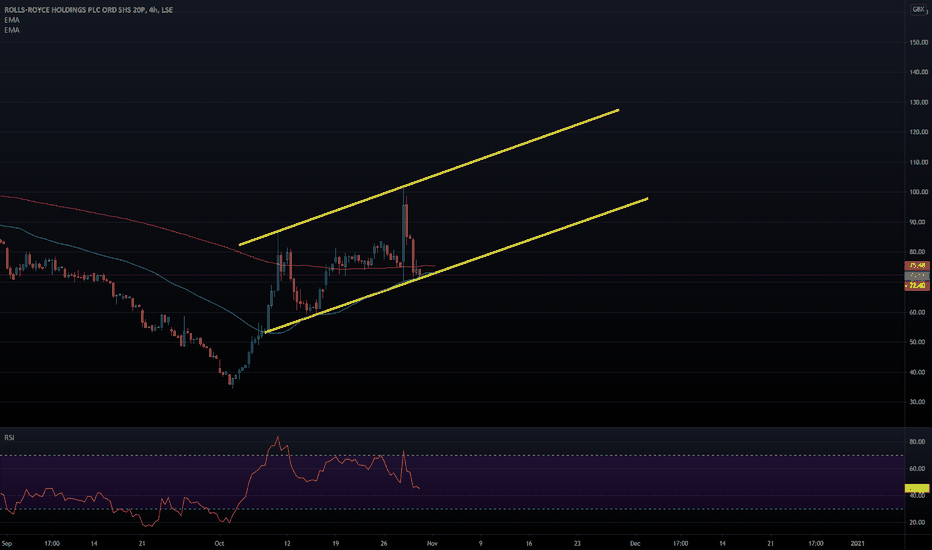Click the red 72.40 price tag
Screen dimensions: 932x550
(x=917, y=286)
